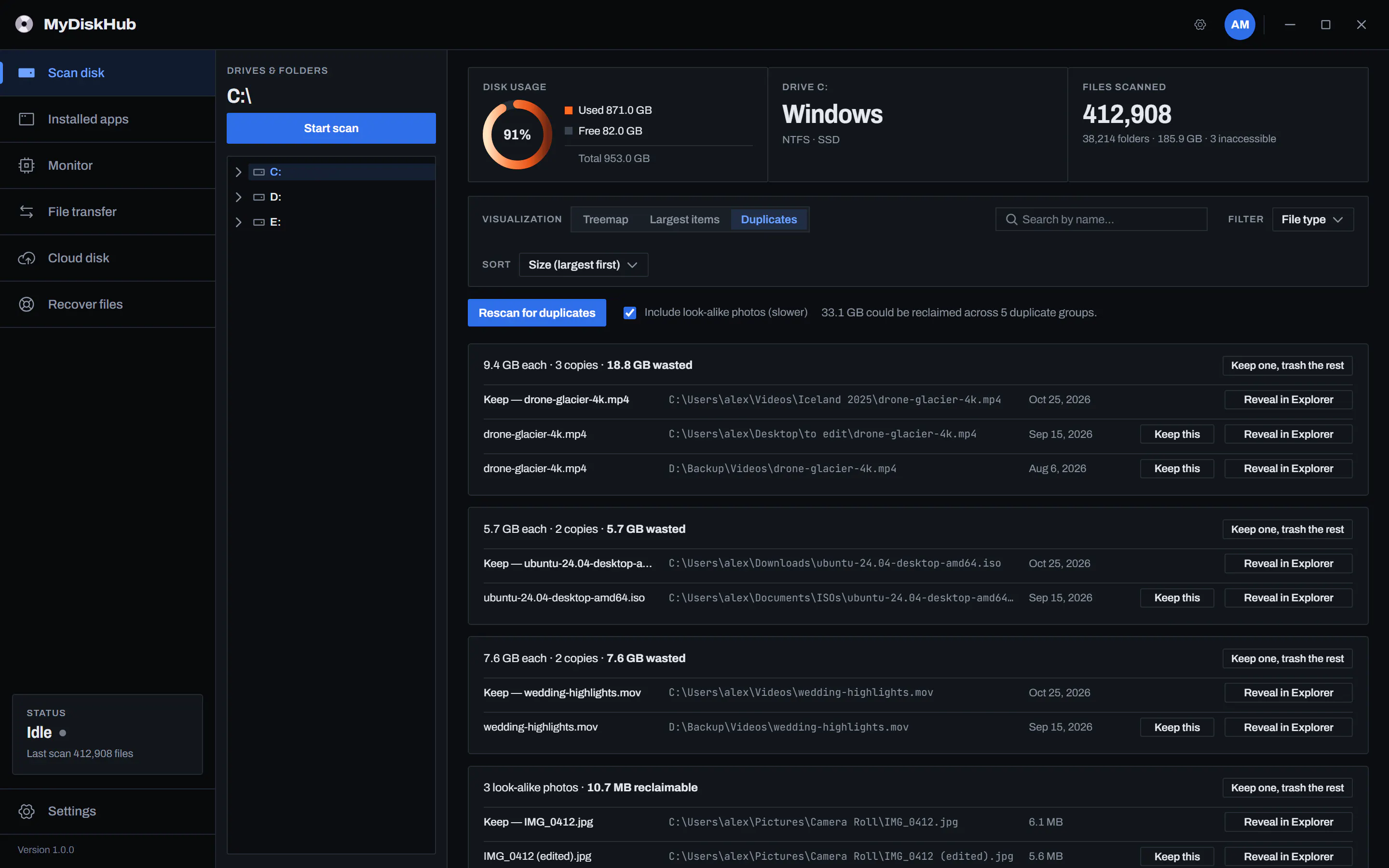The image size is (1389, 868).
Task: Keep one, trash the rest for wedding-highlights group
Action: coord(1287,658)
